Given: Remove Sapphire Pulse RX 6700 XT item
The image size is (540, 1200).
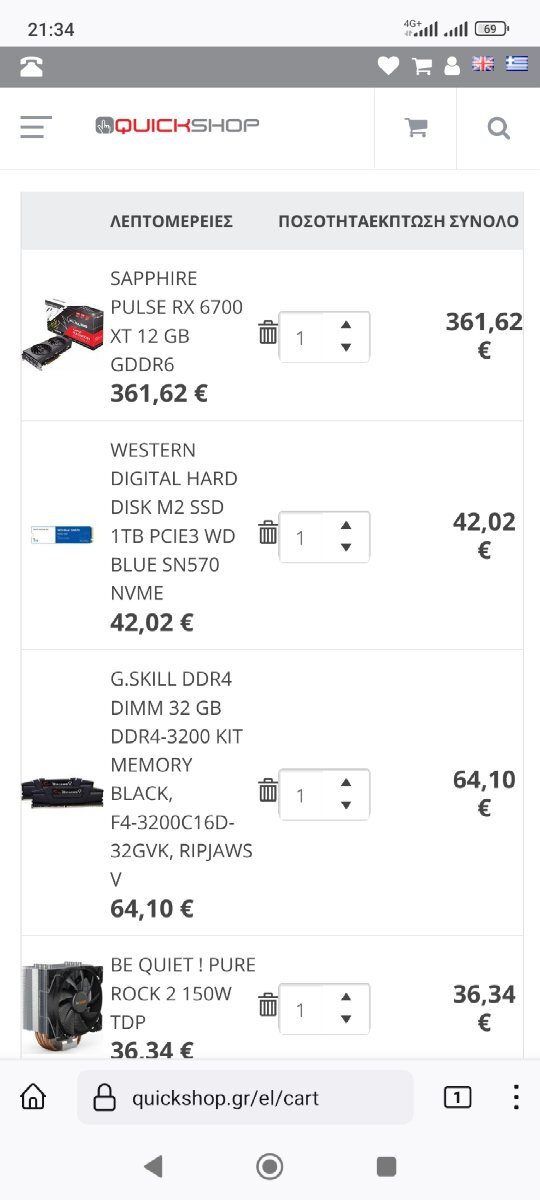Looking at the screenshot, I should [x=268, y=333].
